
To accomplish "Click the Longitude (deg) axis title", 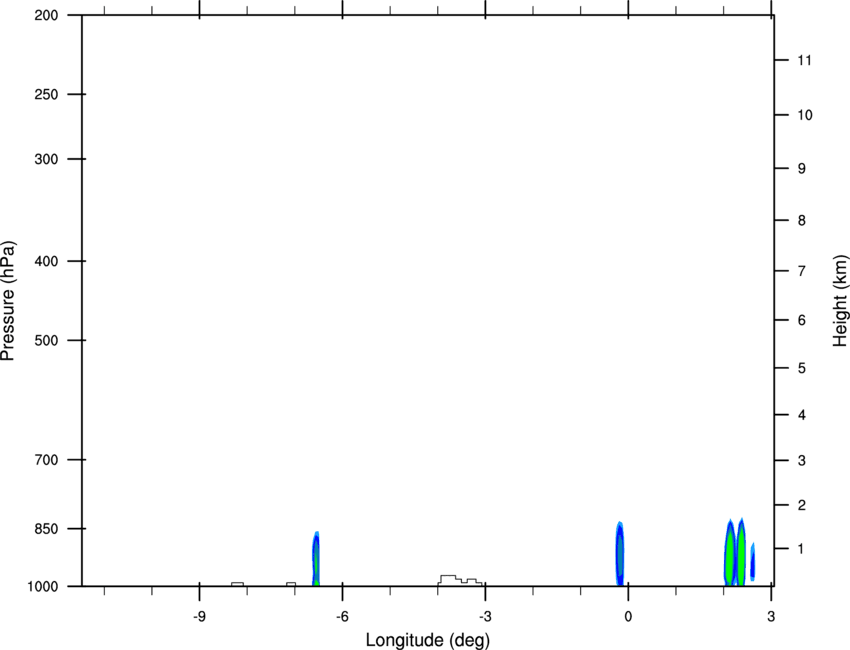I will pyautogui.click(x=428, y=640).
